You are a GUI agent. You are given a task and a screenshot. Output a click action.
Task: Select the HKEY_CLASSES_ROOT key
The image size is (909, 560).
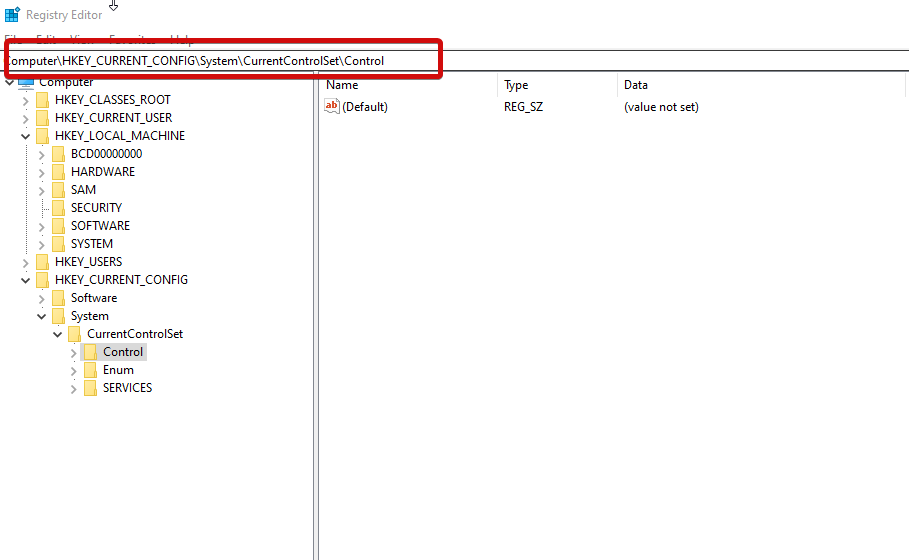tap(112, 100)
